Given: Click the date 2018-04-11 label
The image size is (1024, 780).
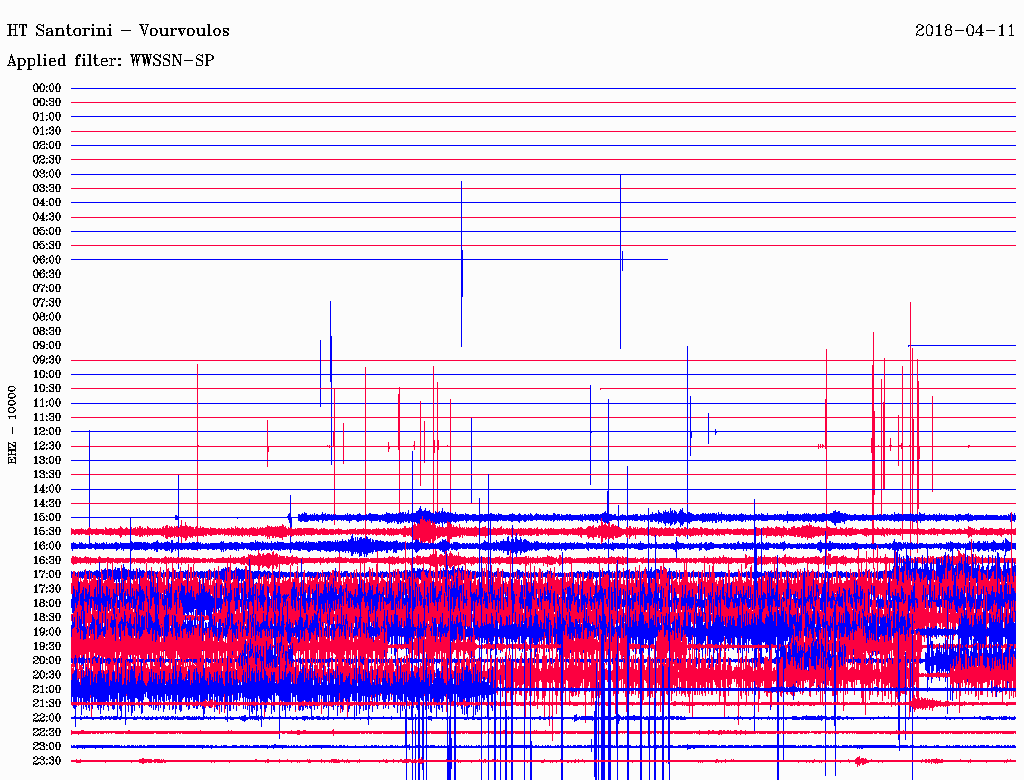Looking at the screenshot, I should point(964,30).
